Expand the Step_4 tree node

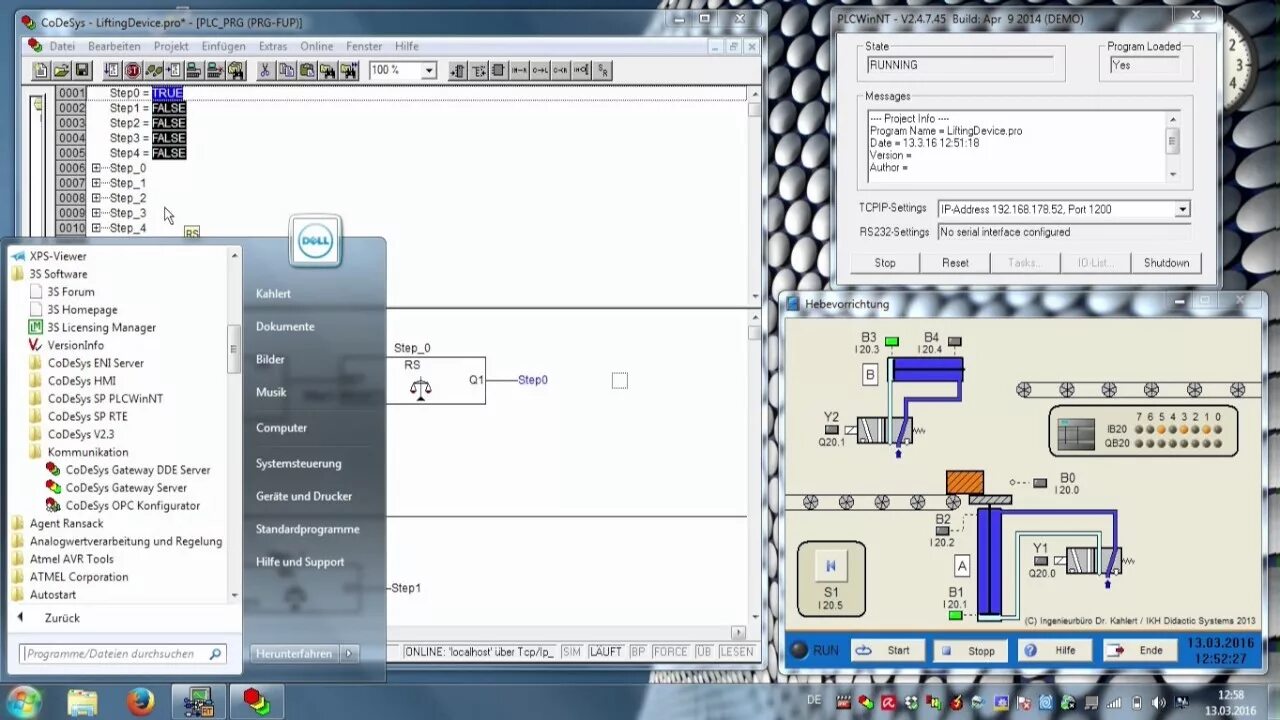(96, 228)
